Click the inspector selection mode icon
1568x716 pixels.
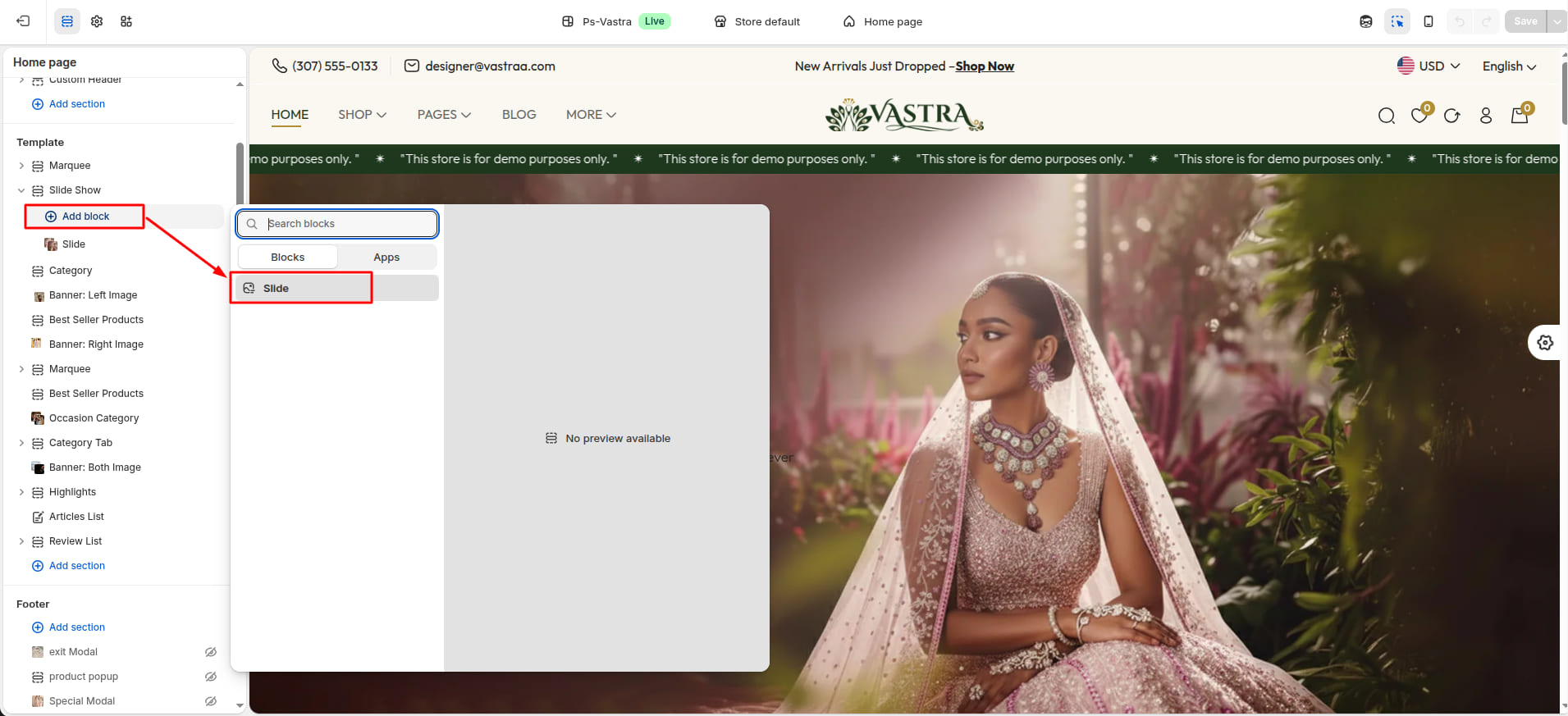coord(1397,21)
